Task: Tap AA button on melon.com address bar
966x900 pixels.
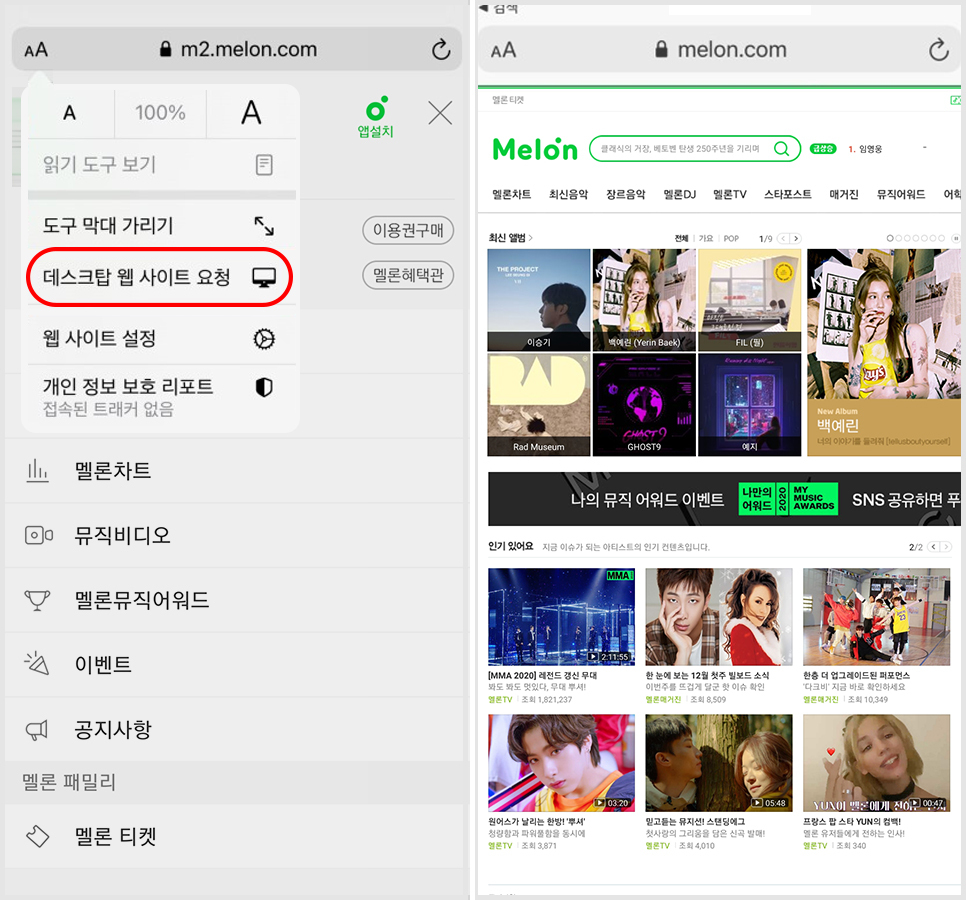Action: pos(503,50)
